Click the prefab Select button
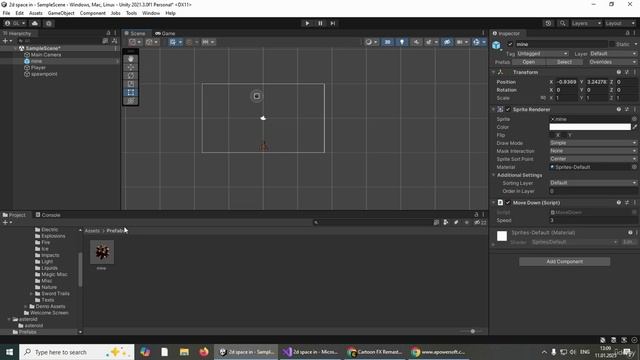Image resolution: width=640 pixels, height=360 pixels. click(564, 62)
